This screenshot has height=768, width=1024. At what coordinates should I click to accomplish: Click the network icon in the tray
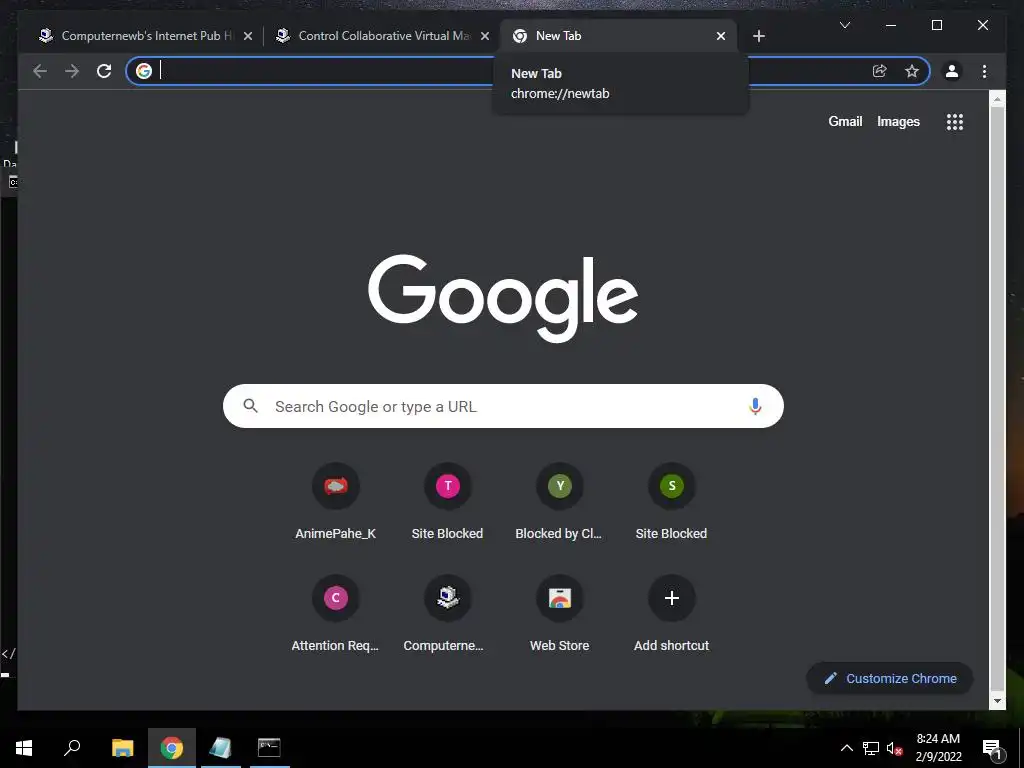click(x=871, y=748)
